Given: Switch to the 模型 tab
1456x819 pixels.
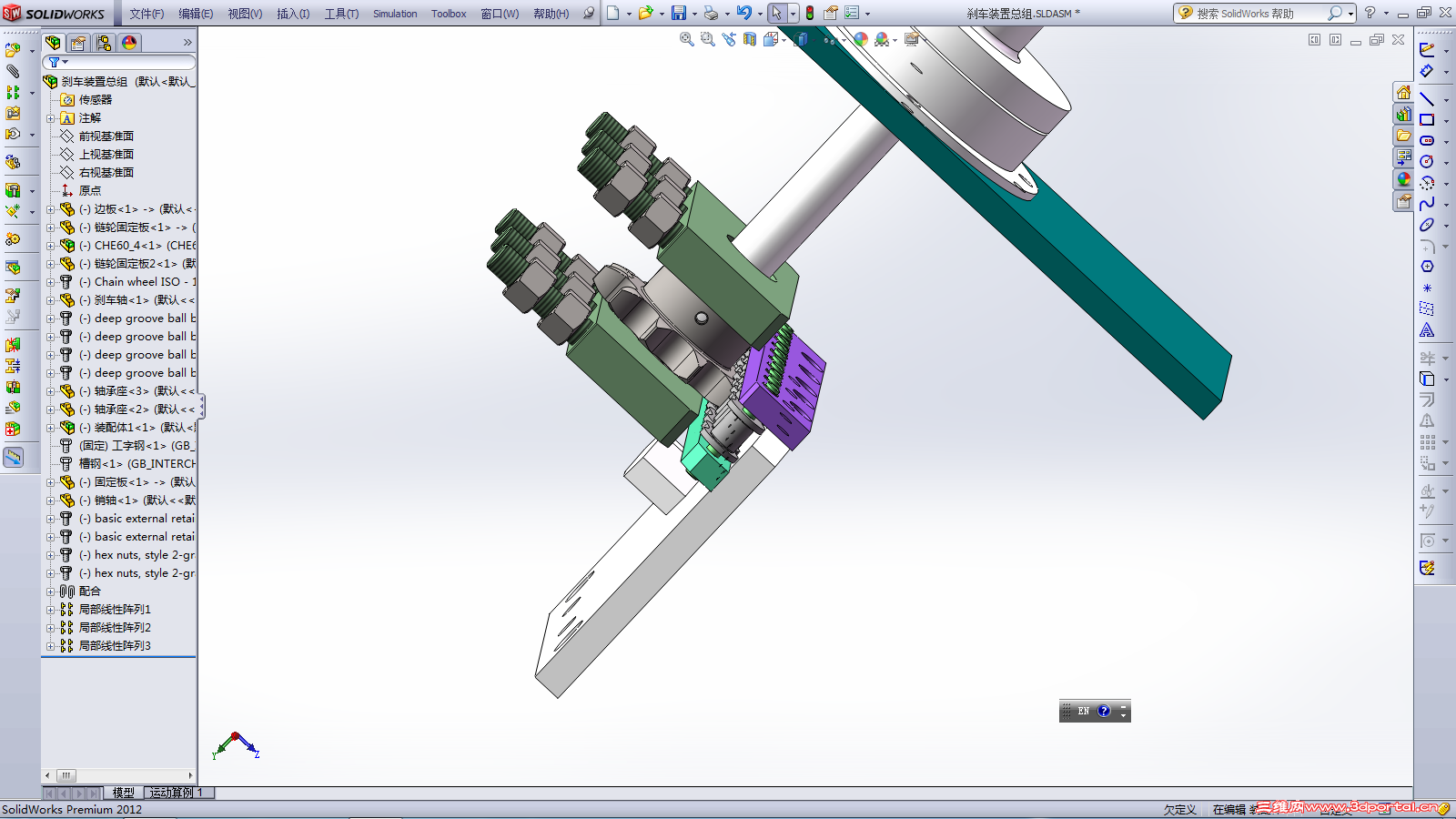Looking at the screenshot, I should pyautogui.click(x=124, y=793).
